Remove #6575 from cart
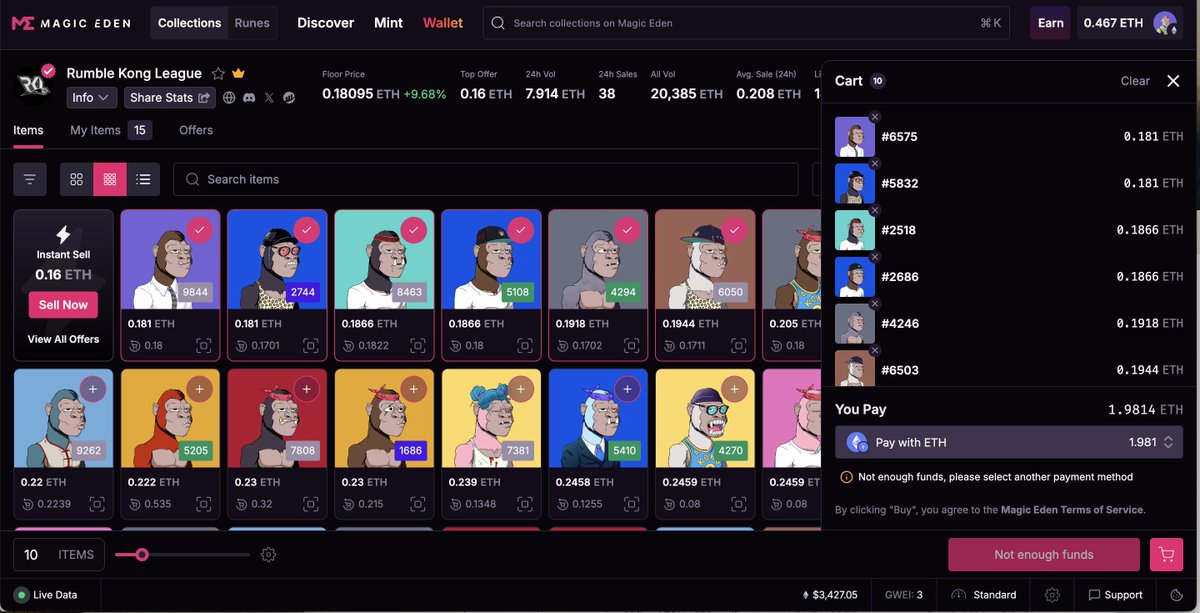1200x613 pixels. click(875, 117)
